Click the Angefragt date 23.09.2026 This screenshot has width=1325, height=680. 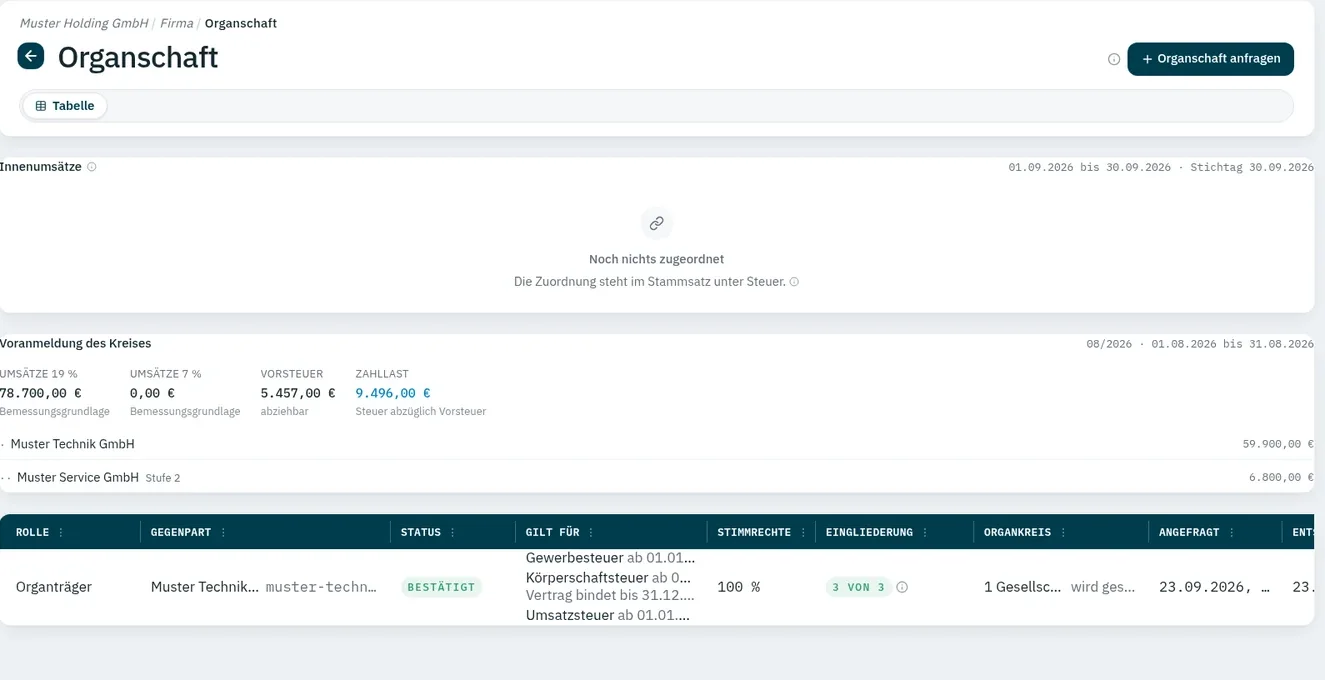click(x=1214, y=587)
